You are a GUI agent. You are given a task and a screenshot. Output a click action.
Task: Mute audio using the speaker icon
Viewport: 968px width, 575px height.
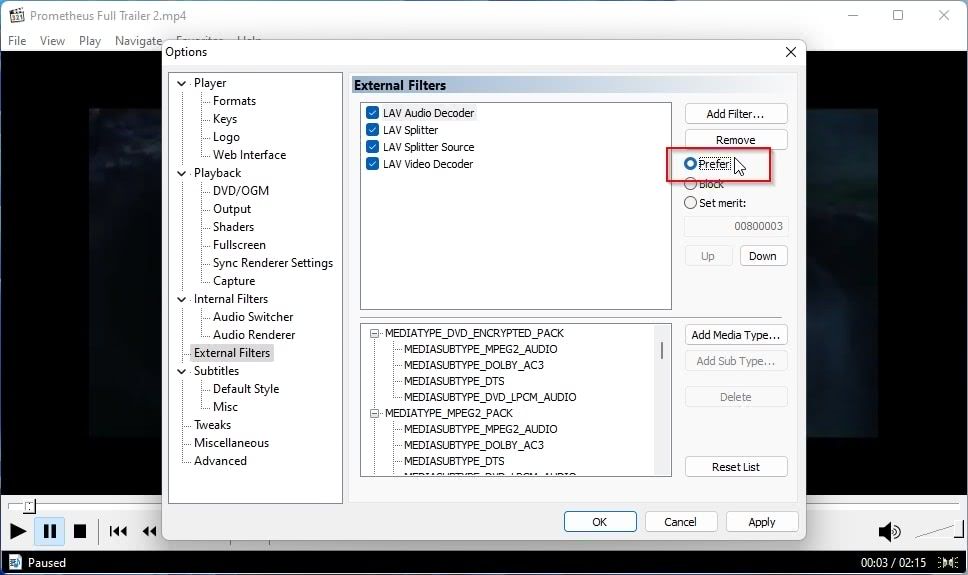tap(889, 531)
